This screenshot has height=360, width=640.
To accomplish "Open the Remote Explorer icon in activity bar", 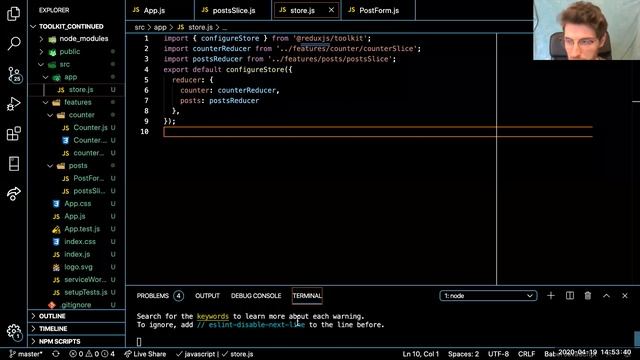I will (x=13, y=163).
